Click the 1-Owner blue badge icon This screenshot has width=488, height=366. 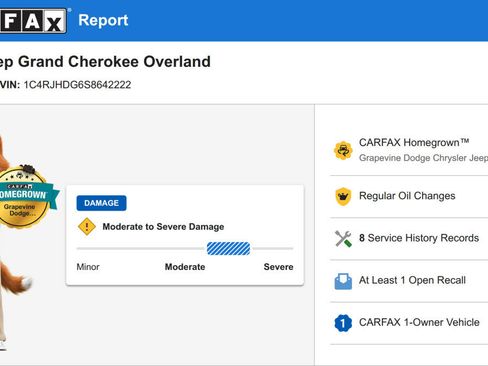[x=343, y=323]
